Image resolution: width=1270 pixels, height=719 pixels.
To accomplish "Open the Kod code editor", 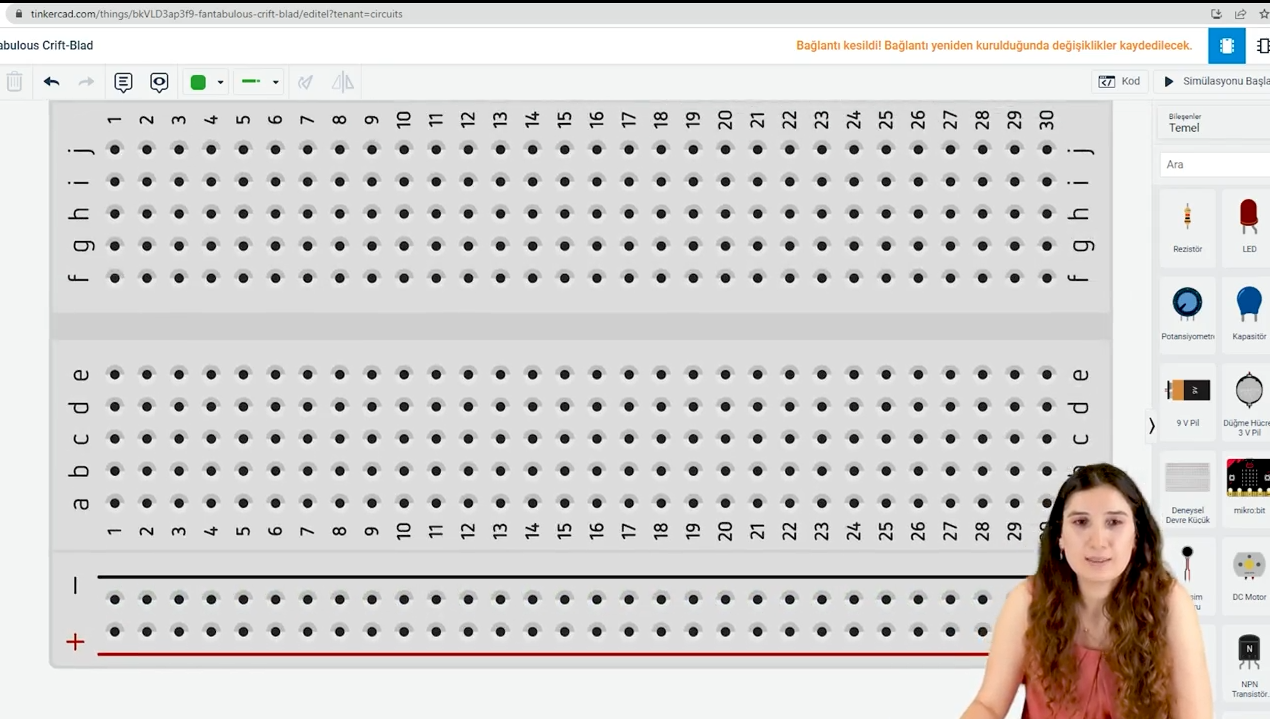I will coord(1119,81).
